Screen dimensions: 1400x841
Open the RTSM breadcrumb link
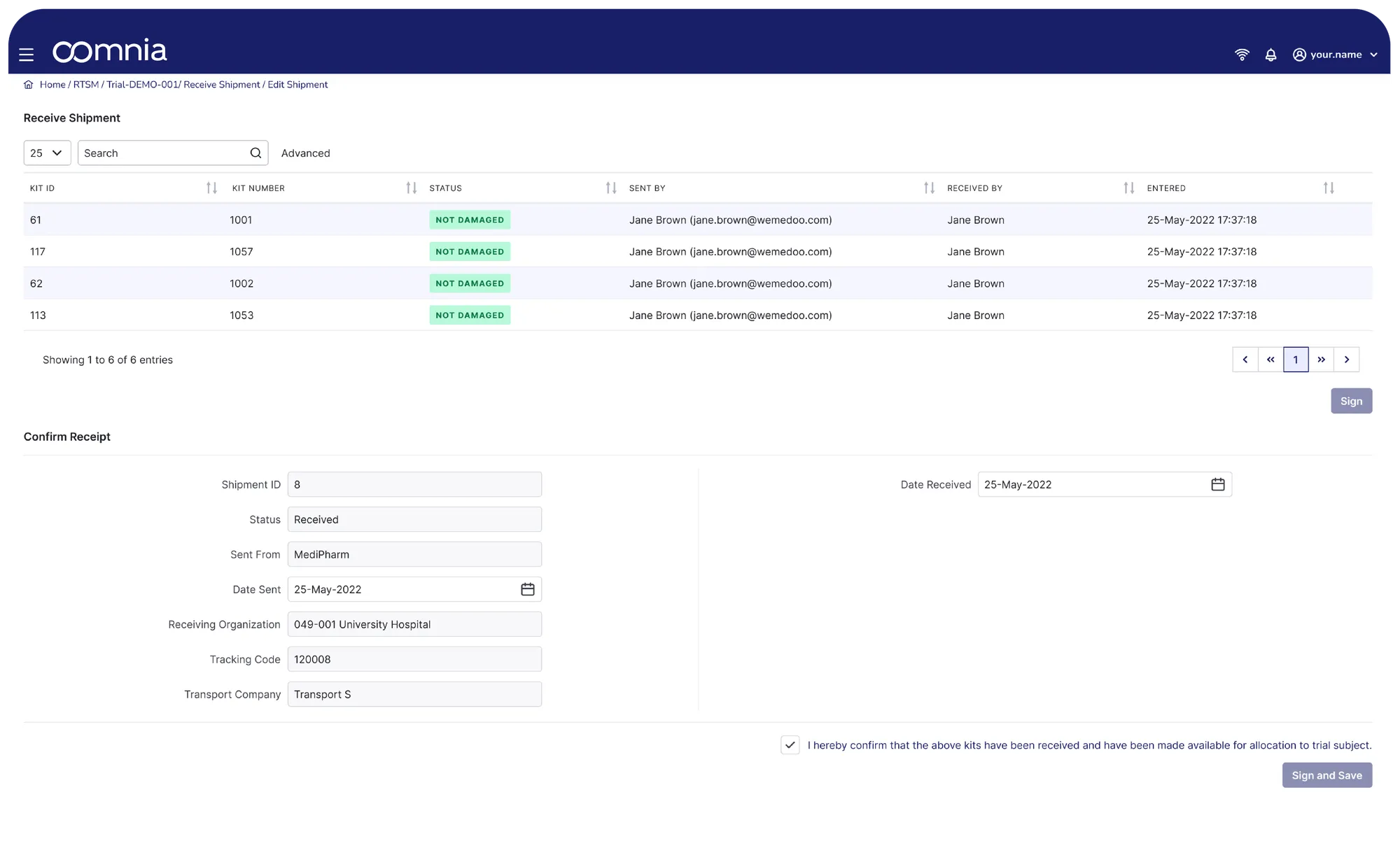(x=85, y=85)
